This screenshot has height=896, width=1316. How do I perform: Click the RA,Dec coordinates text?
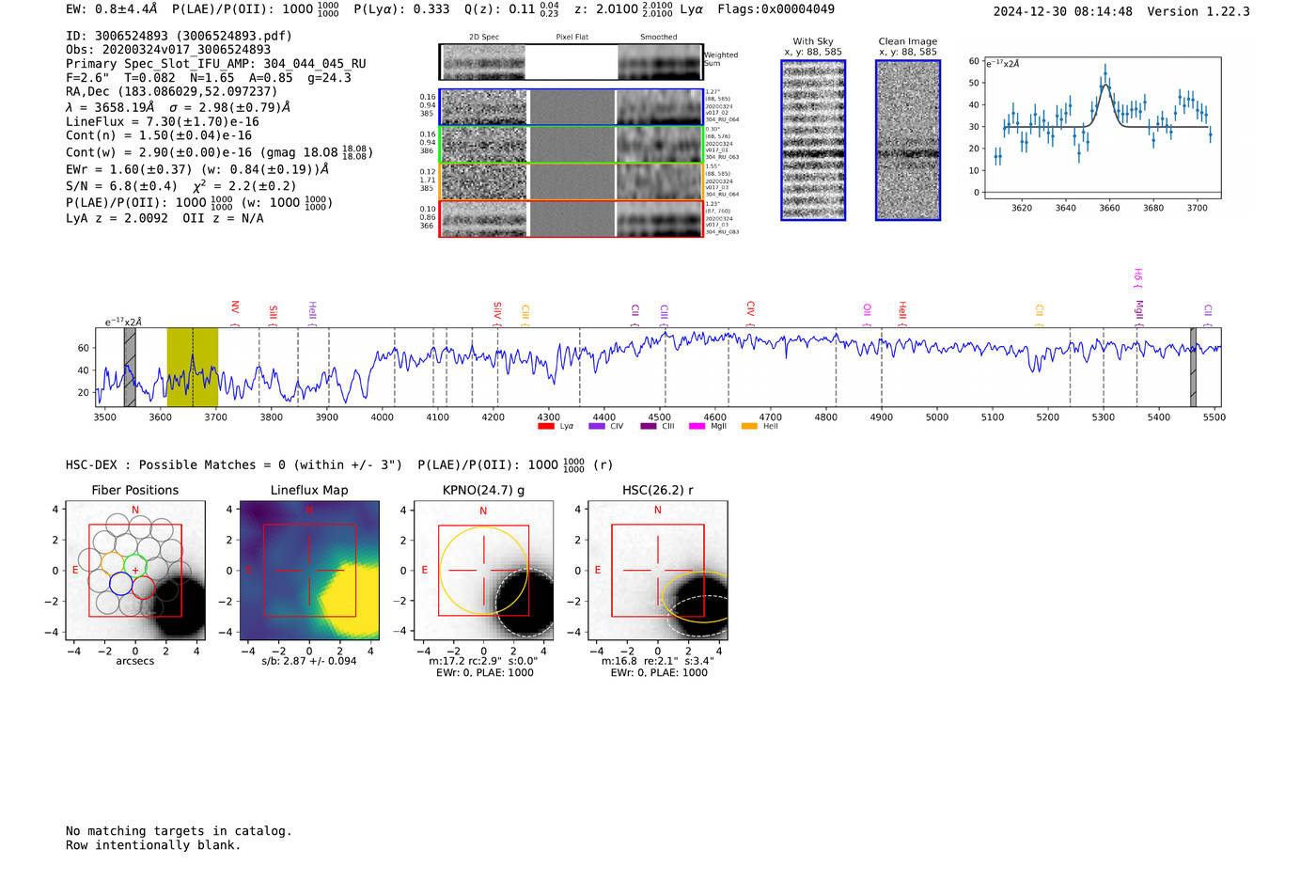click(172, 92)
